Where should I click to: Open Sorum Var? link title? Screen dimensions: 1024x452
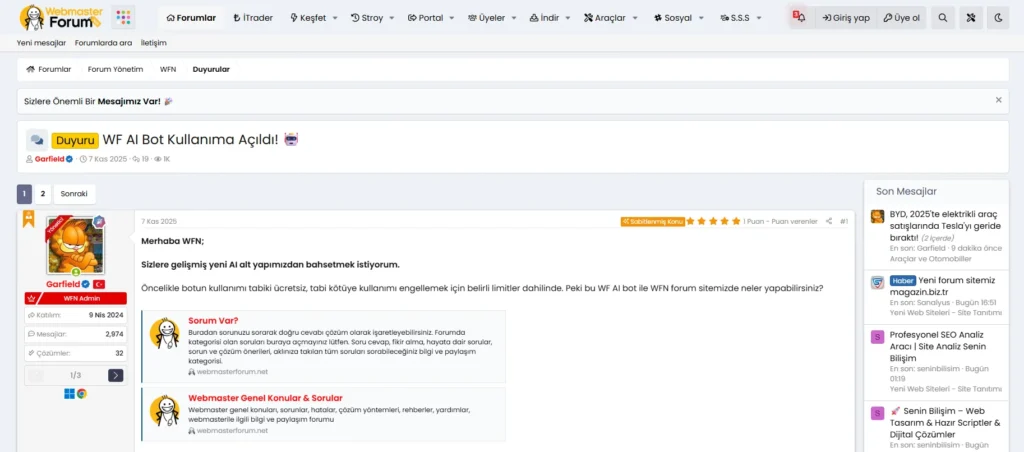pyautogui.click(x=213, y=321)
